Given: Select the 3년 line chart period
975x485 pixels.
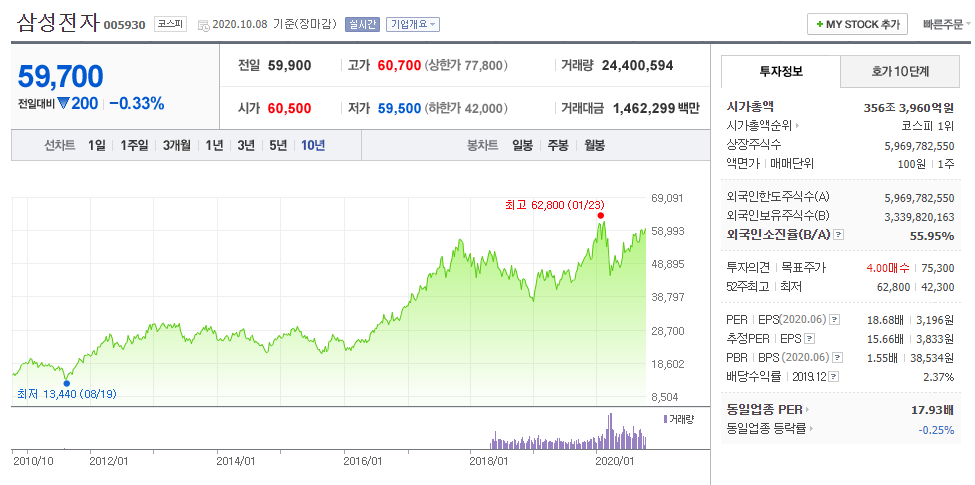Looking at the screenshot, I should tap(246, 146).
